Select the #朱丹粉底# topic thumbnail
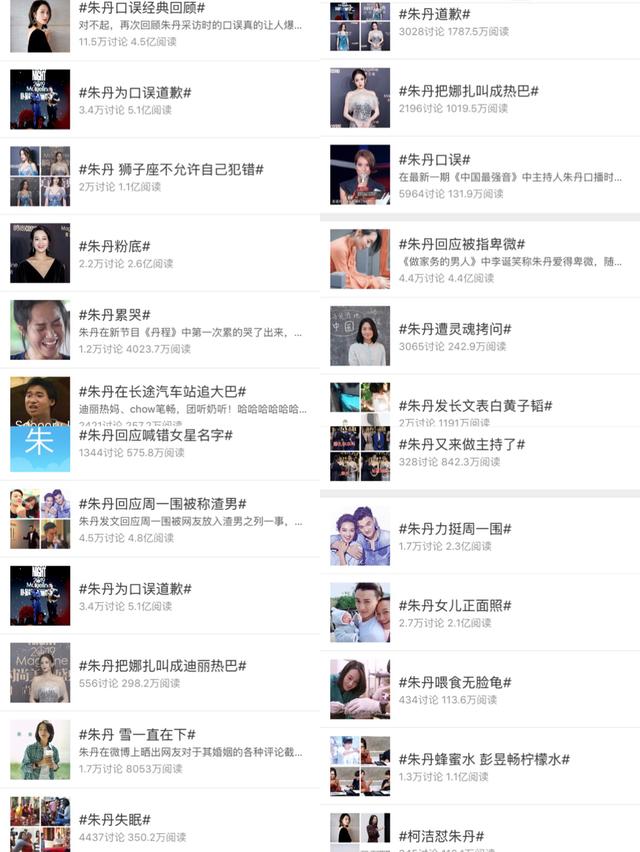Viewport: 640px width, 852px height. pyautogui.click(x=40, y=253)
